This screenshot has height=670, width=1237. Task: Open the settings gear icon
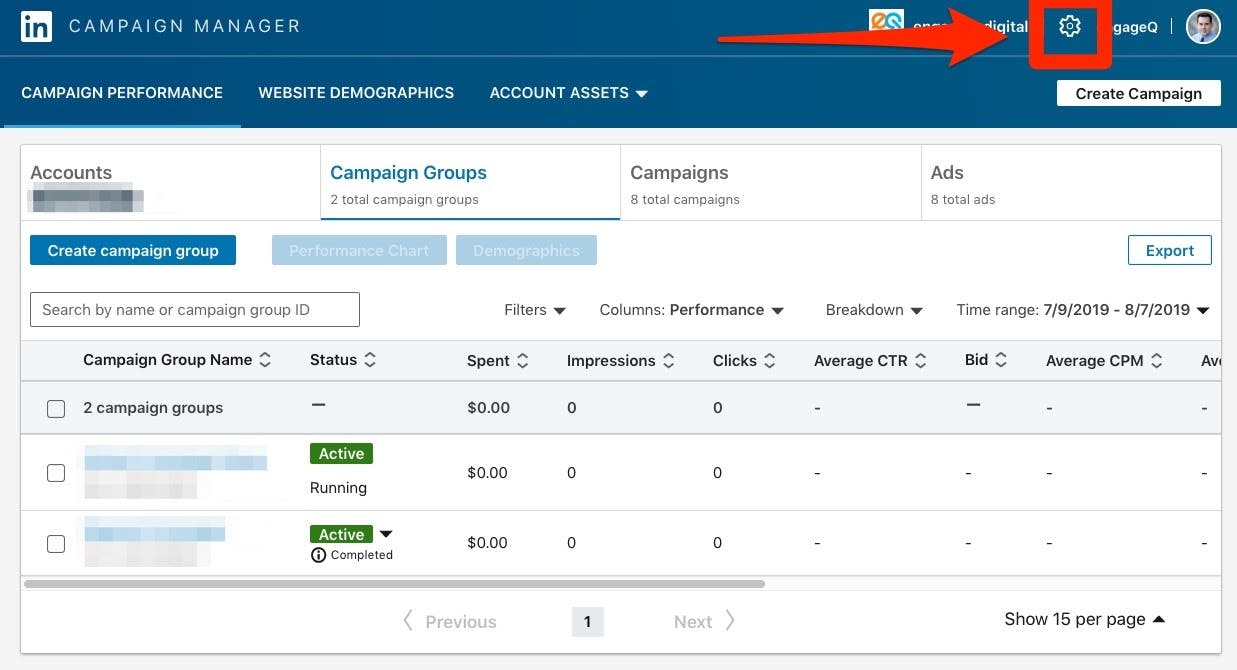tap(1070, 27)
